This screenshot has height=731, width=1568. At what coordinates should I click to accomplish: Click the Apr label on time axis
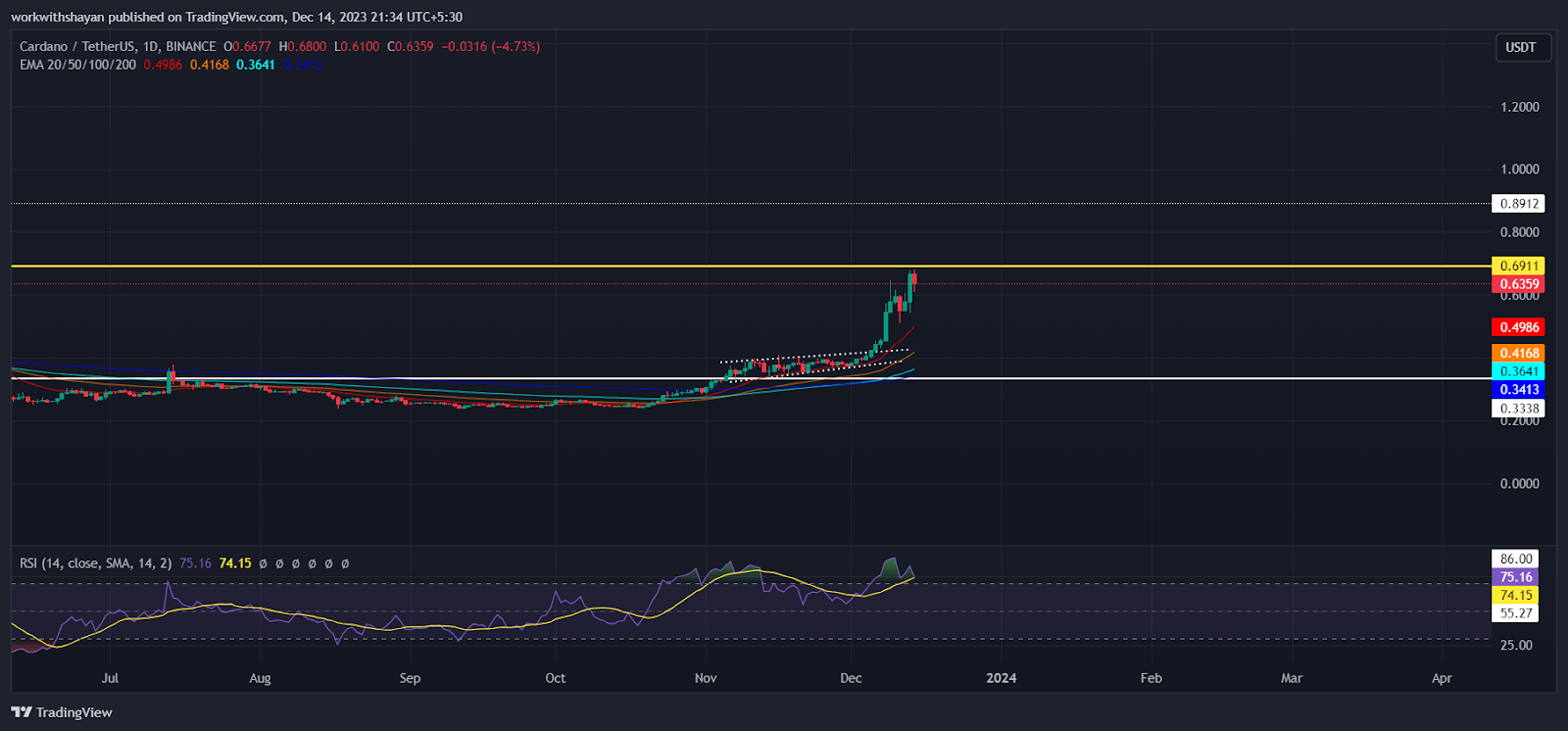click(x=1442, y=678)
